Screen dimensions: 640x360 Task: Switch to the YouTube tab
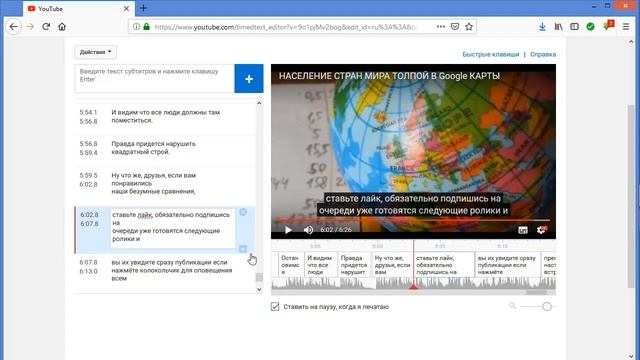[x=78, y=9]
